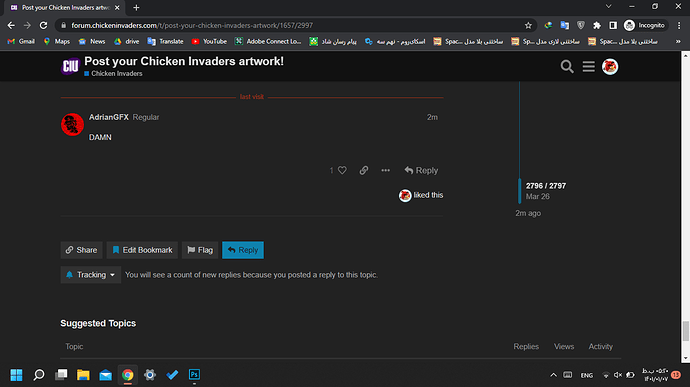This screenshot has height=387, width=690.
Task: Bookmark this page with the star icon
Action: pos(528,26)
